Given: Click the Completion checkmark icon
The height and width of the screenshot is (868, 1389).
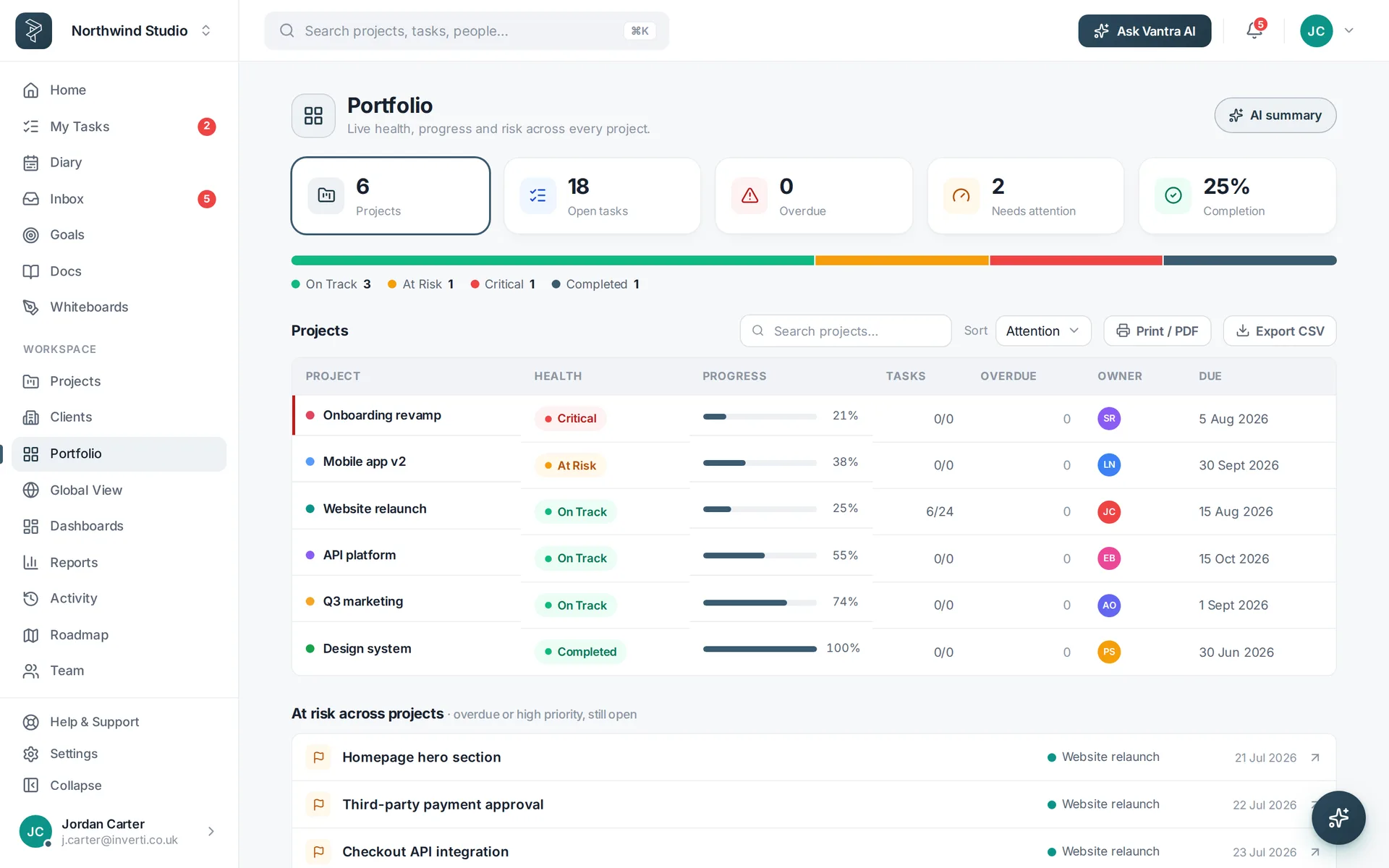Looking at the screenshot, I should [1173, 195].
